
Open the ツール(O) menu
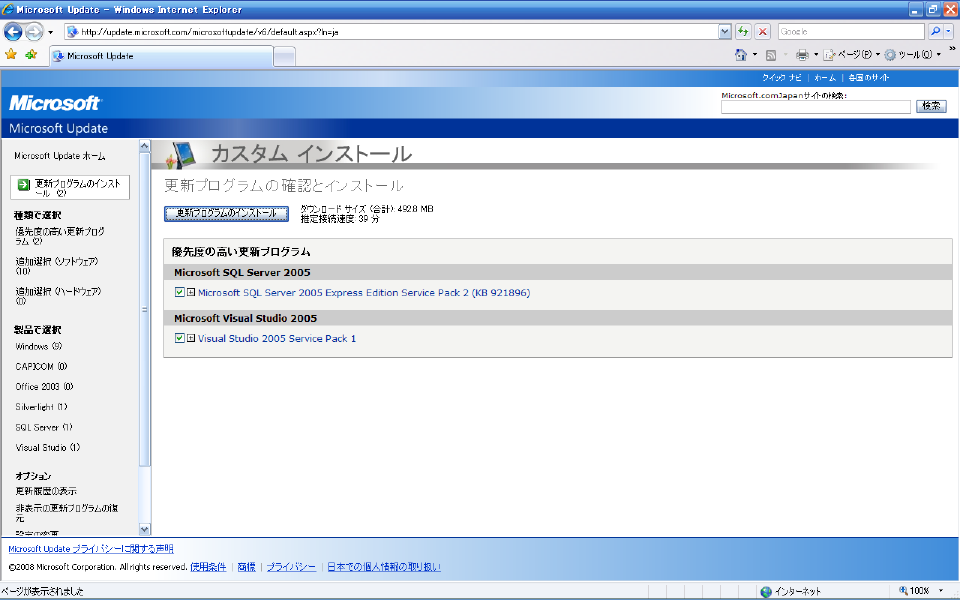pyautogui.click(x=913, y=54)
